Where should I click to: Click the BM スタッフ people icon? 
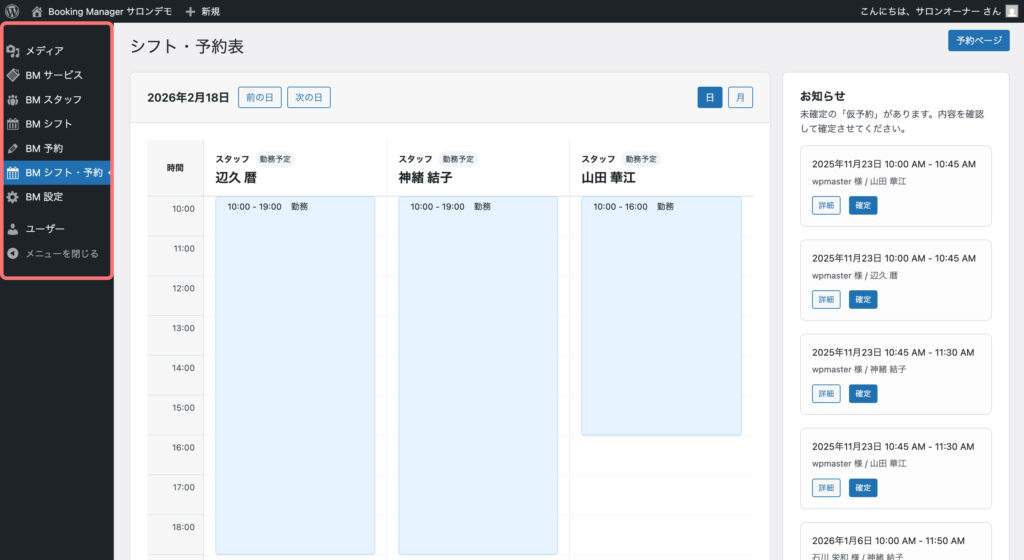[x=13, y=100]
